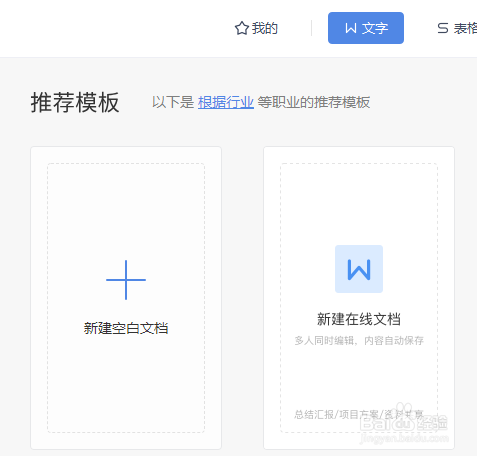The image size is (477, 456).
Task: Switch to the 表格 spreadsheet tab
Action: coord(457,28)
